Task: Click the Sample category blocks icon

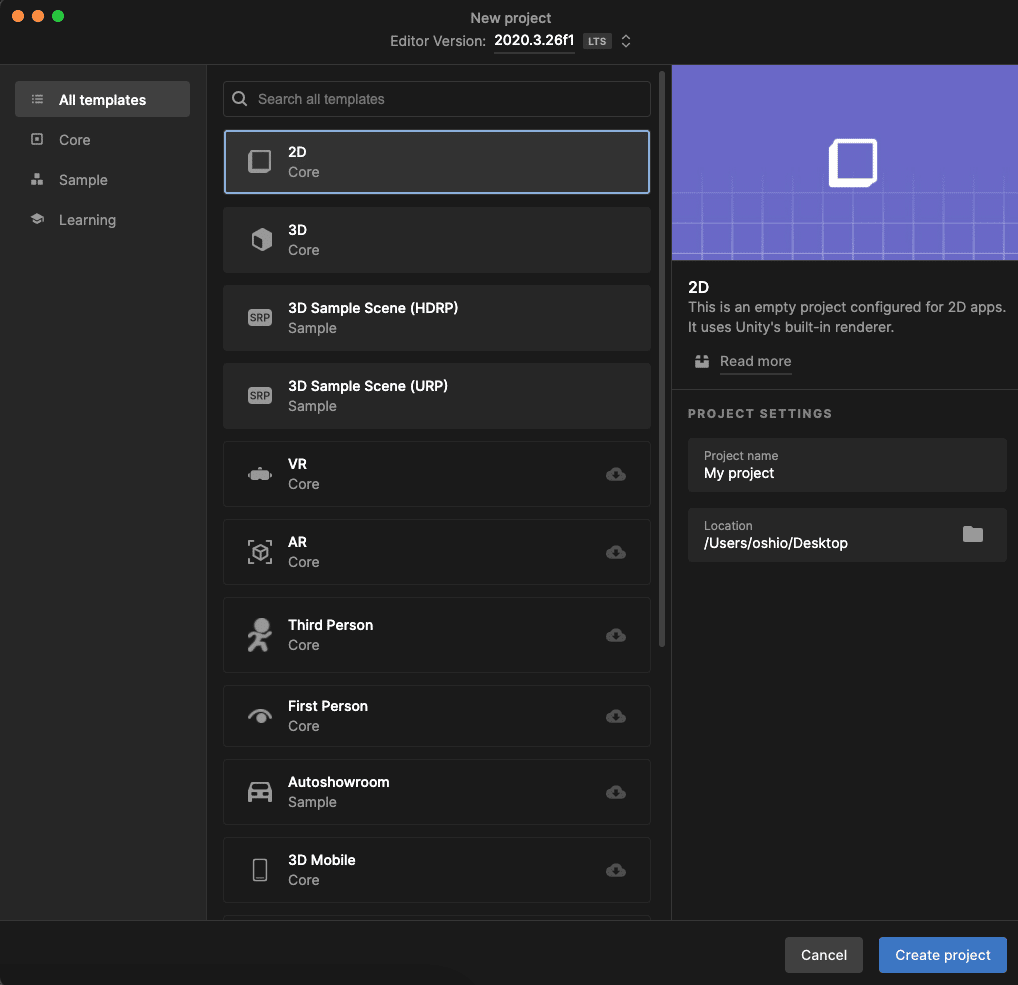Action: (x=37, y=179)
